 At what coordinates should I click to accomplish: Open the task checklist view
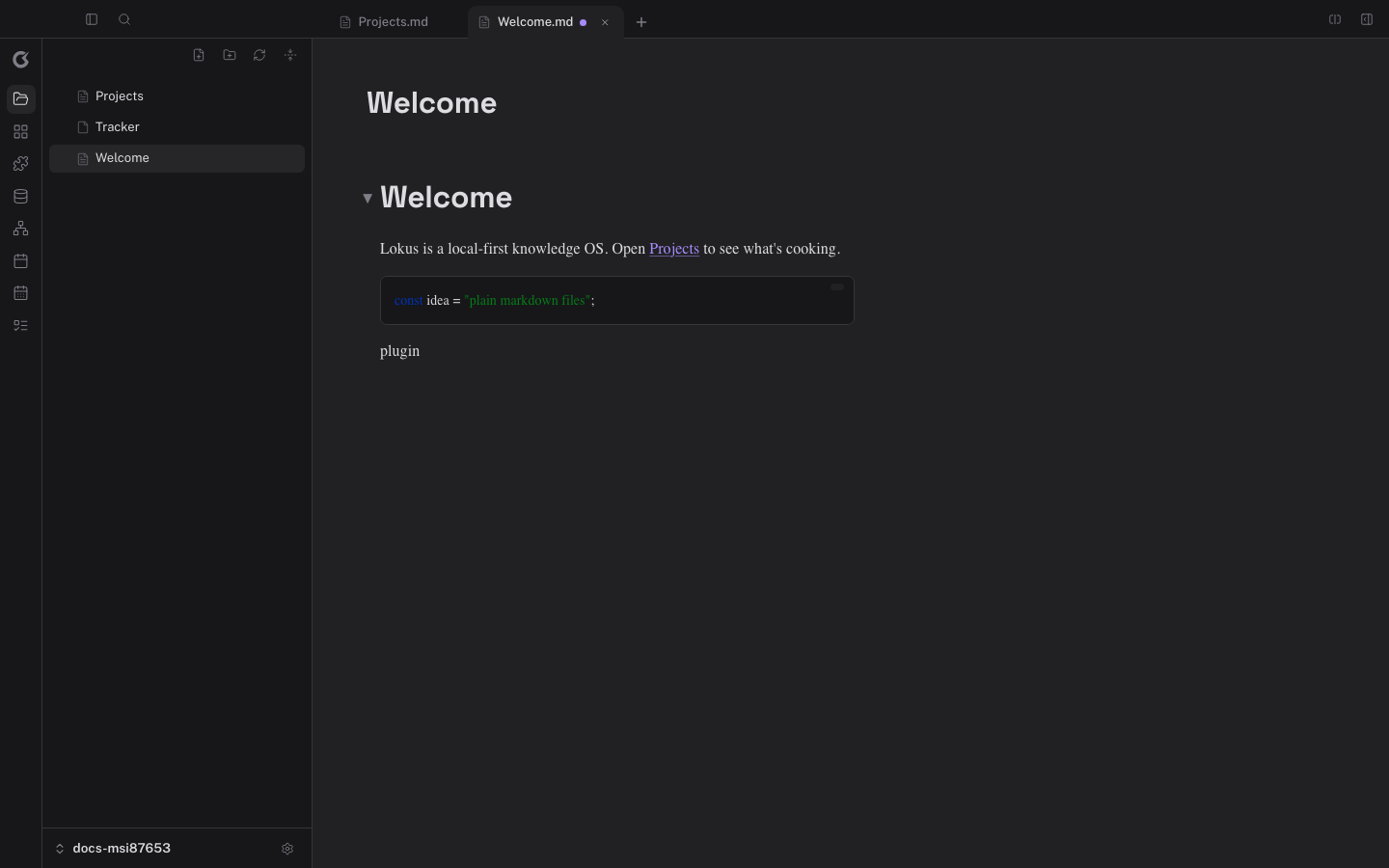click(20, 326)
